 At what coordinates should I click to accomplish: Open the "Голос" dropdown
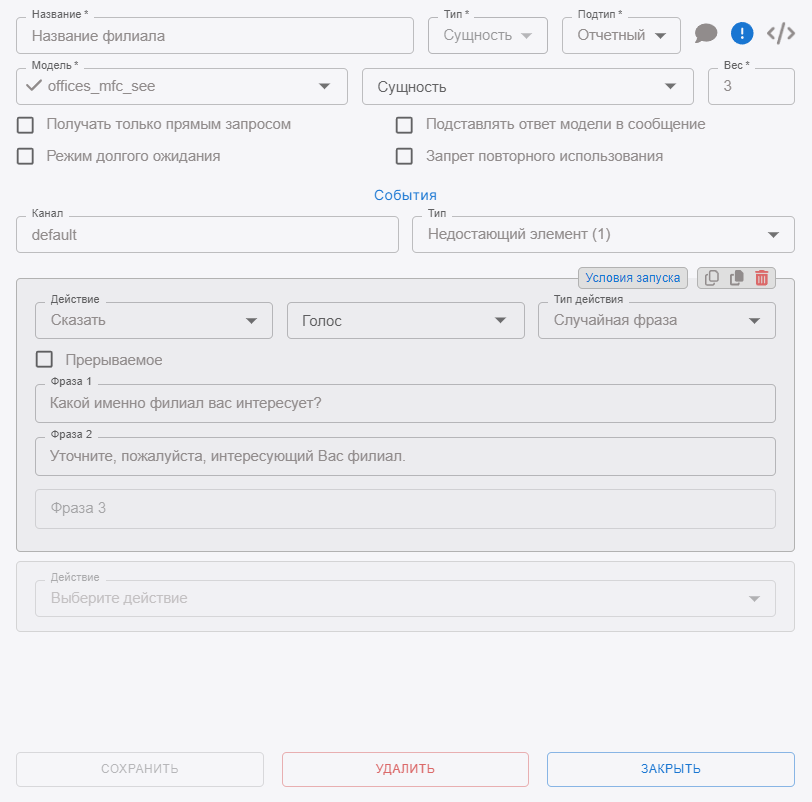click(405, 321)
